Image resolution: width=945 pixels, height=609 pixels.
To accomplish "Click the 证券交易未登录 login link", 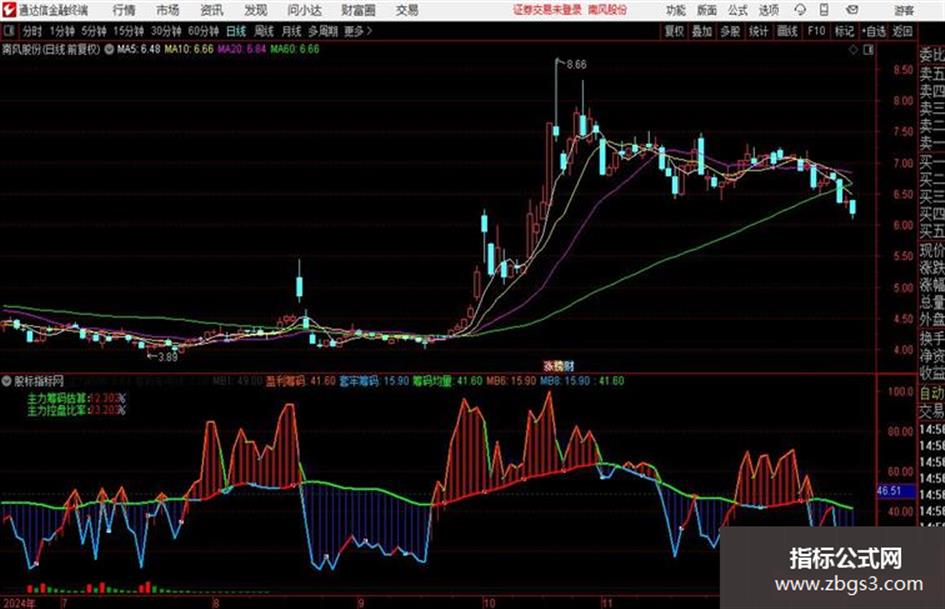I will point(547,10).
